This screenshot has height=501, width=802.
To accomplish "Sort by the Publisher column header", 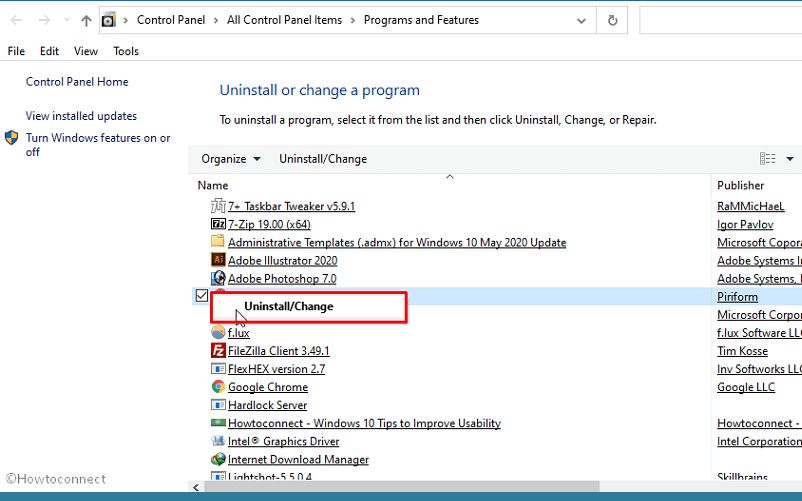I will coord(740,185).
